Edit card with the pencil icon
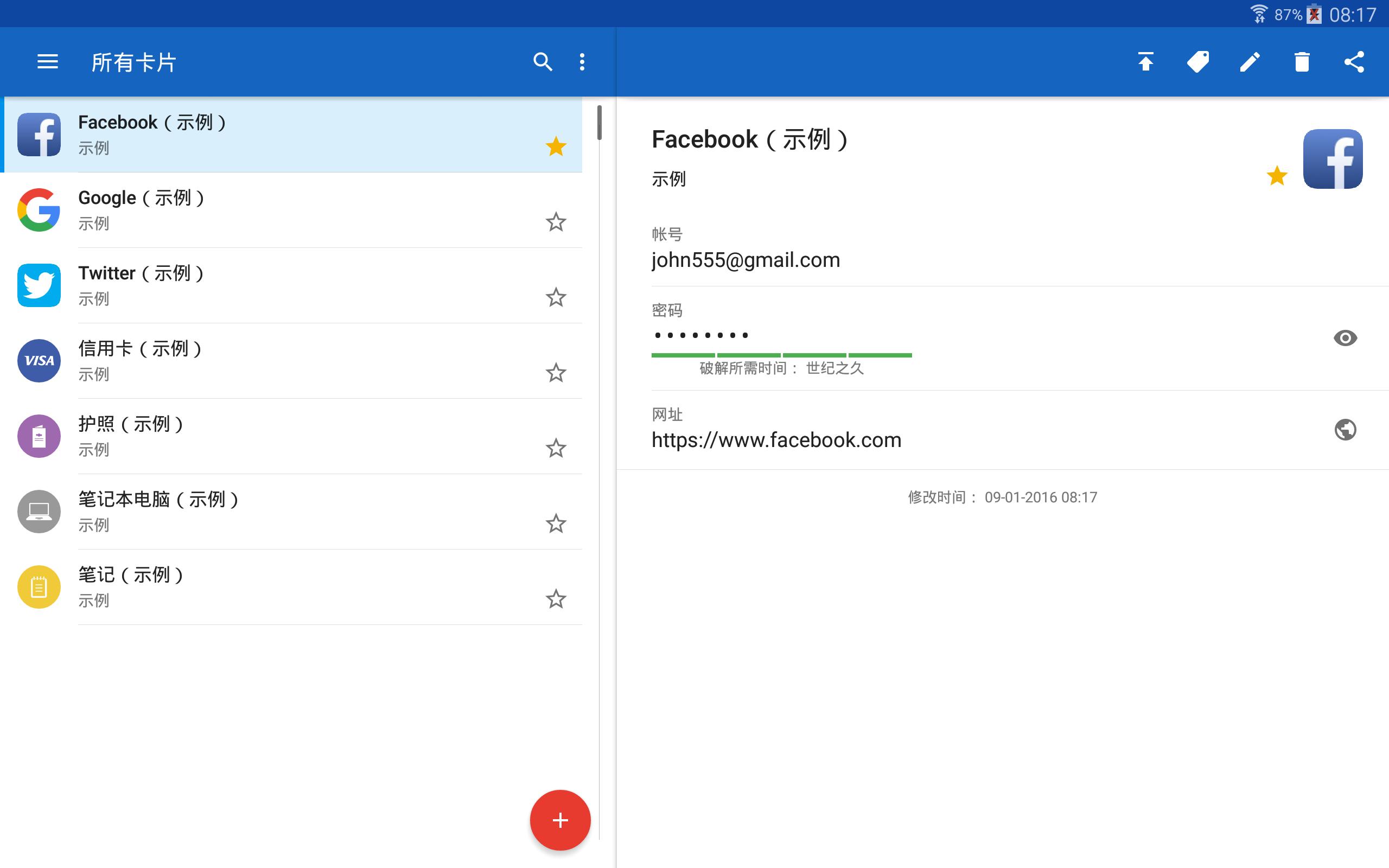The height and width of the screenshot is (868, 1389). tap(1250, 61)
